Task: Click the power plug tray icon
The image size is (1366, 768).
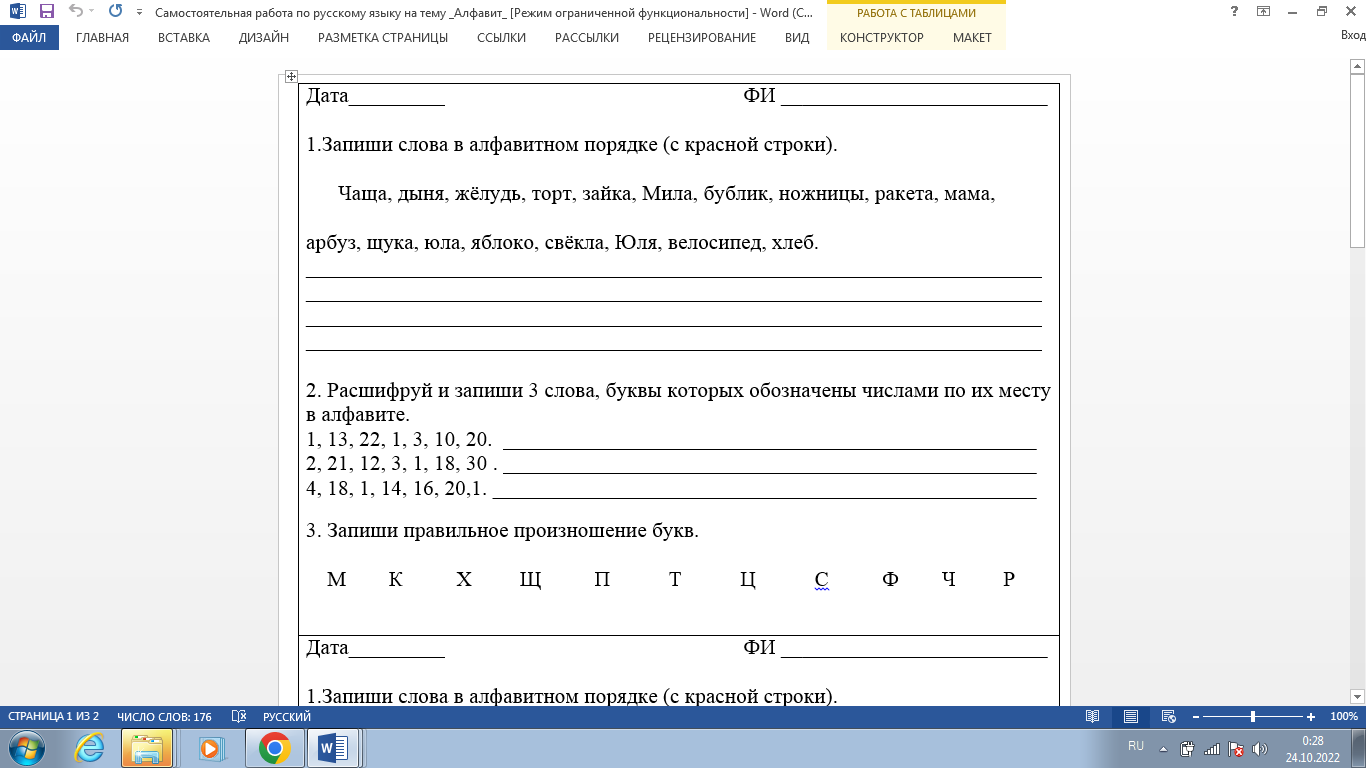Action: point(1188,748)
